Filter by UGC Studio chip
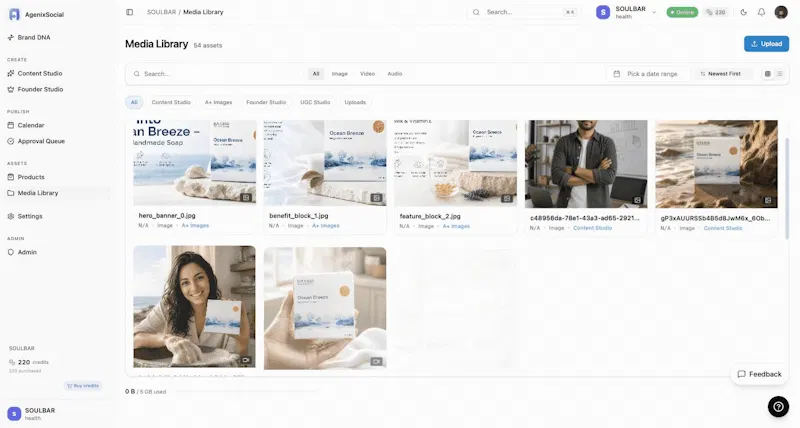 [315, 103]
